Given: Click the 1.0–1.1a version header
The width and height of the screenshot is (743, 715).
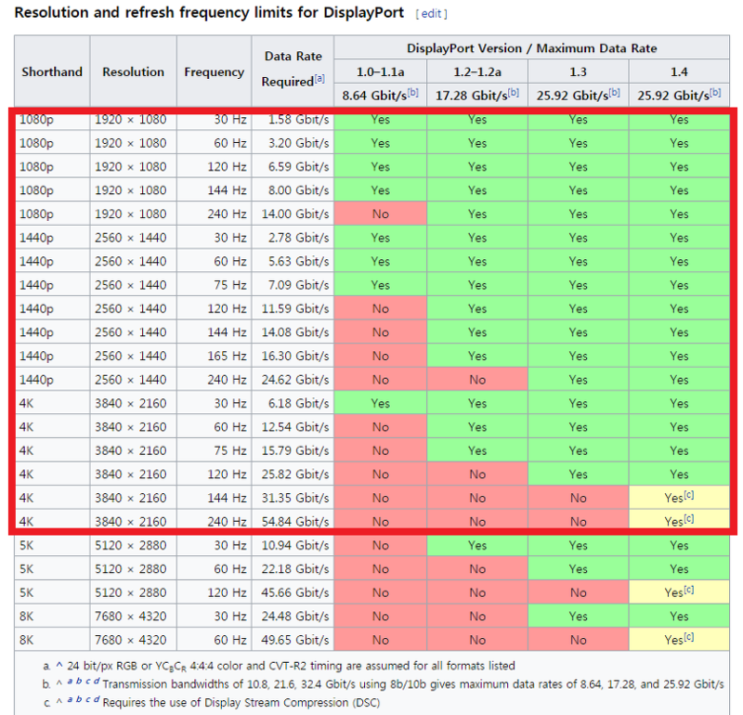Looking at the screenshot, I should pos(381,72).
